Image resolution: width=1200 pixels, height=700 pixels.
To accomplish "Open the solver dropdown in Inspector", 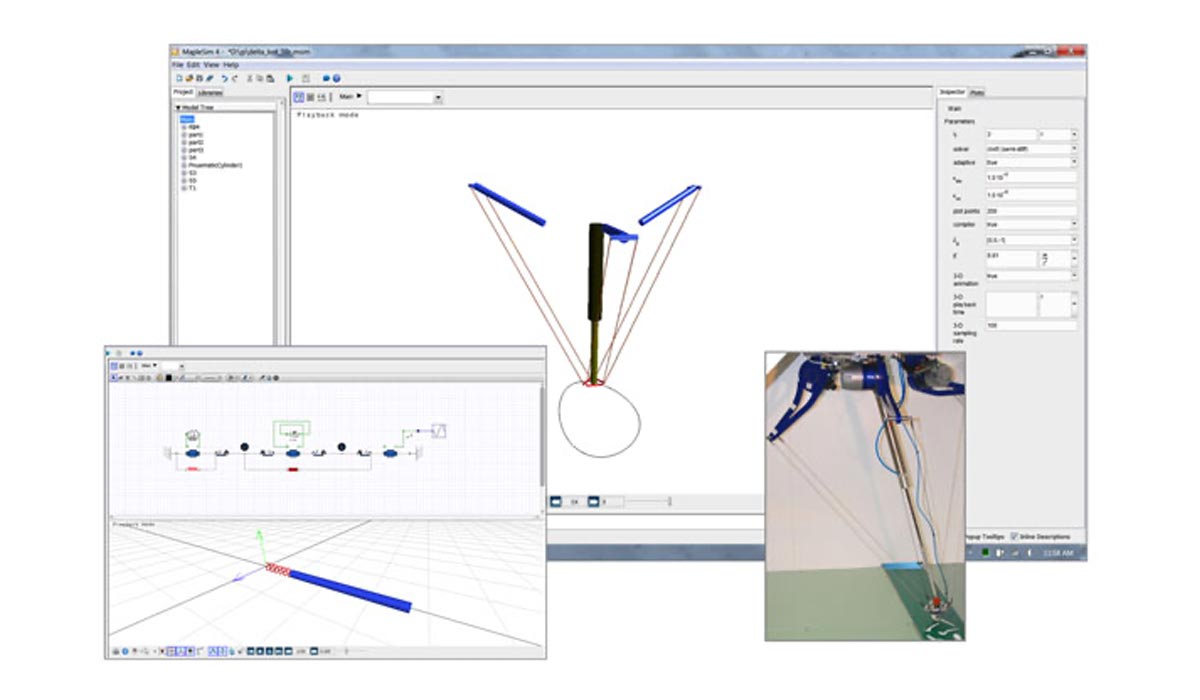I will point(1074,148).
